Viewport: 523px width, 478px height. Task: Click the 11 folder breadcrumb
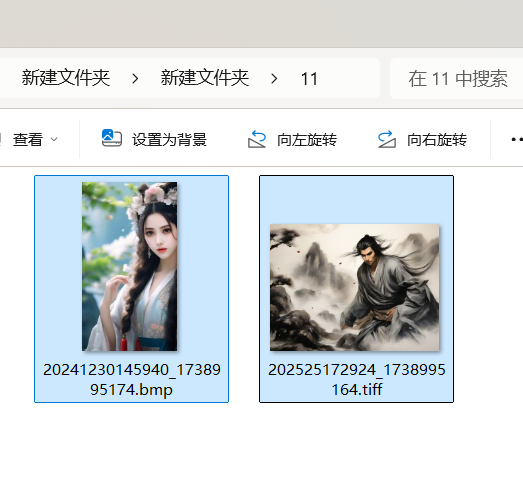pos(309,79)
